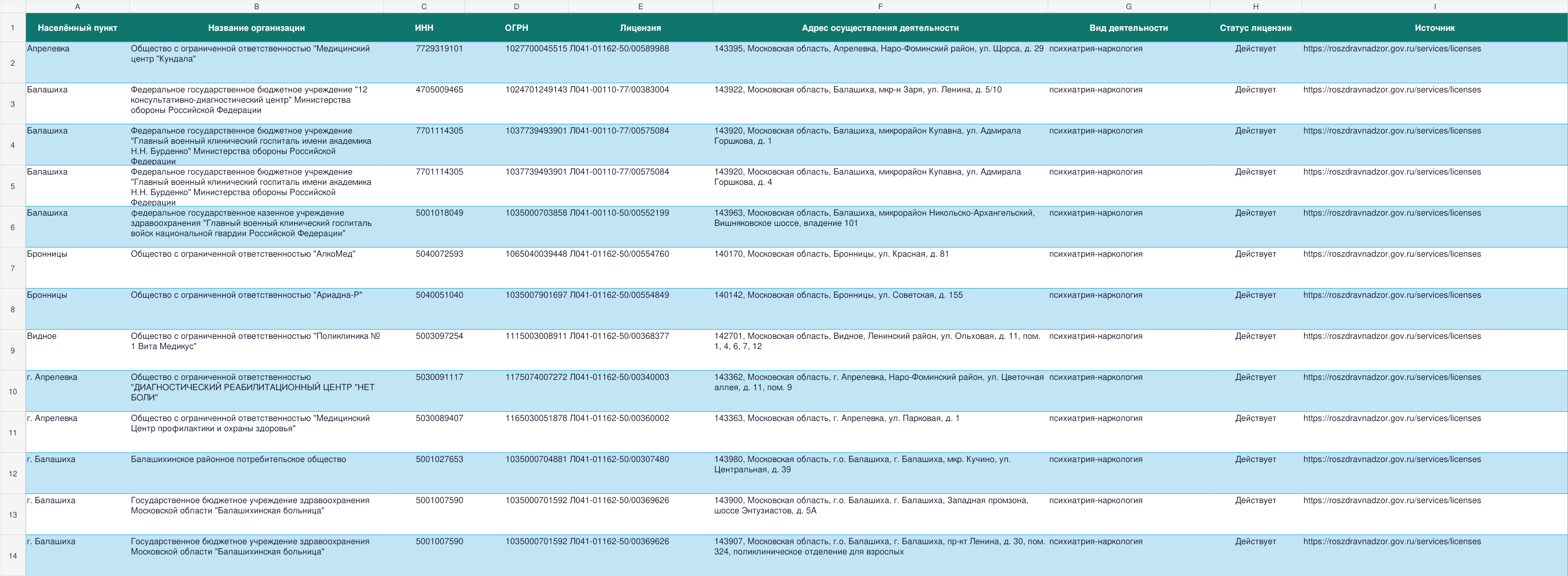Select 'Действует' status cell in row 13
This screenshot has width=1568, height=576.
[1256, 514]
